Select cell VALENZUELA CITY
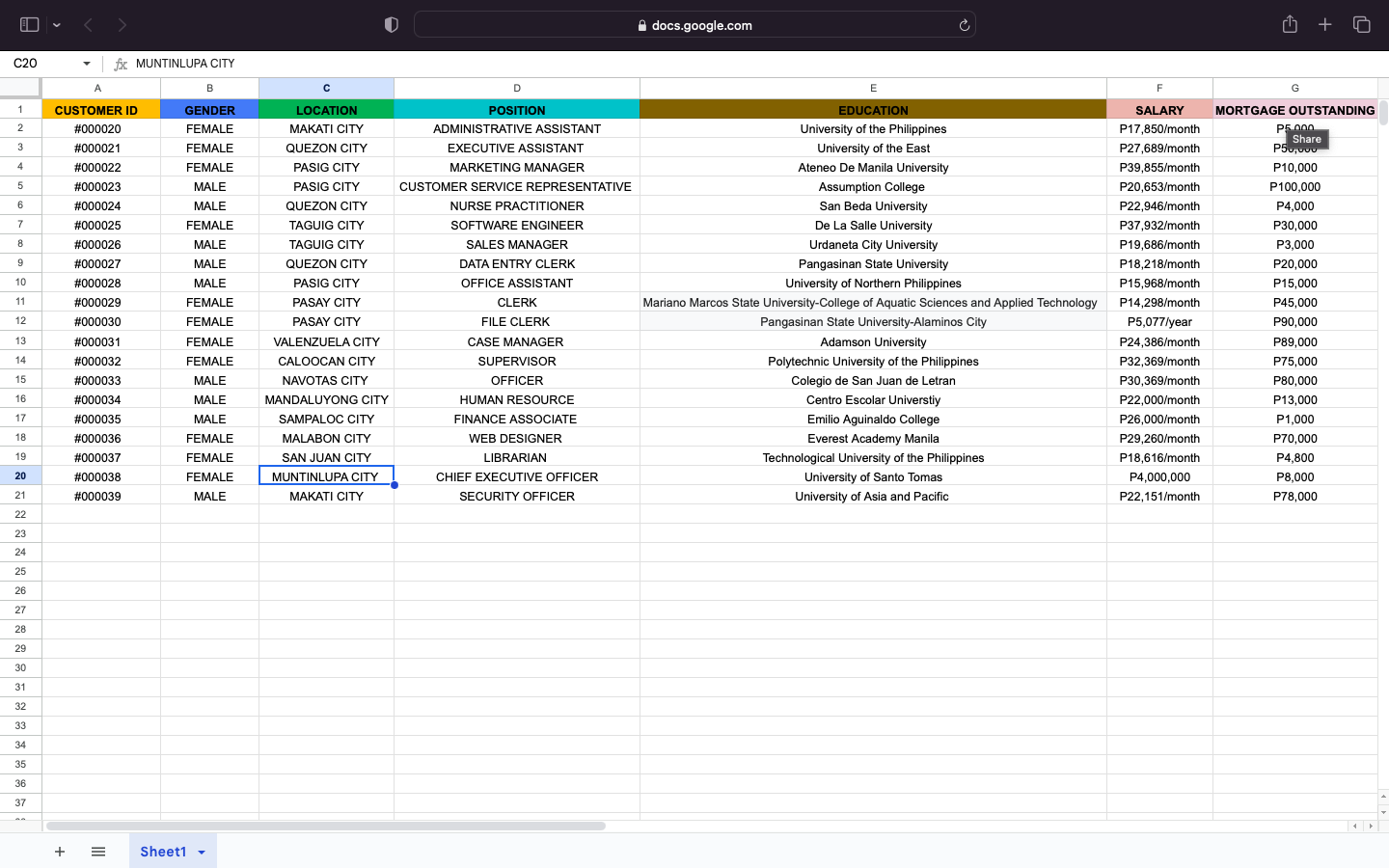 coord(326,341)
